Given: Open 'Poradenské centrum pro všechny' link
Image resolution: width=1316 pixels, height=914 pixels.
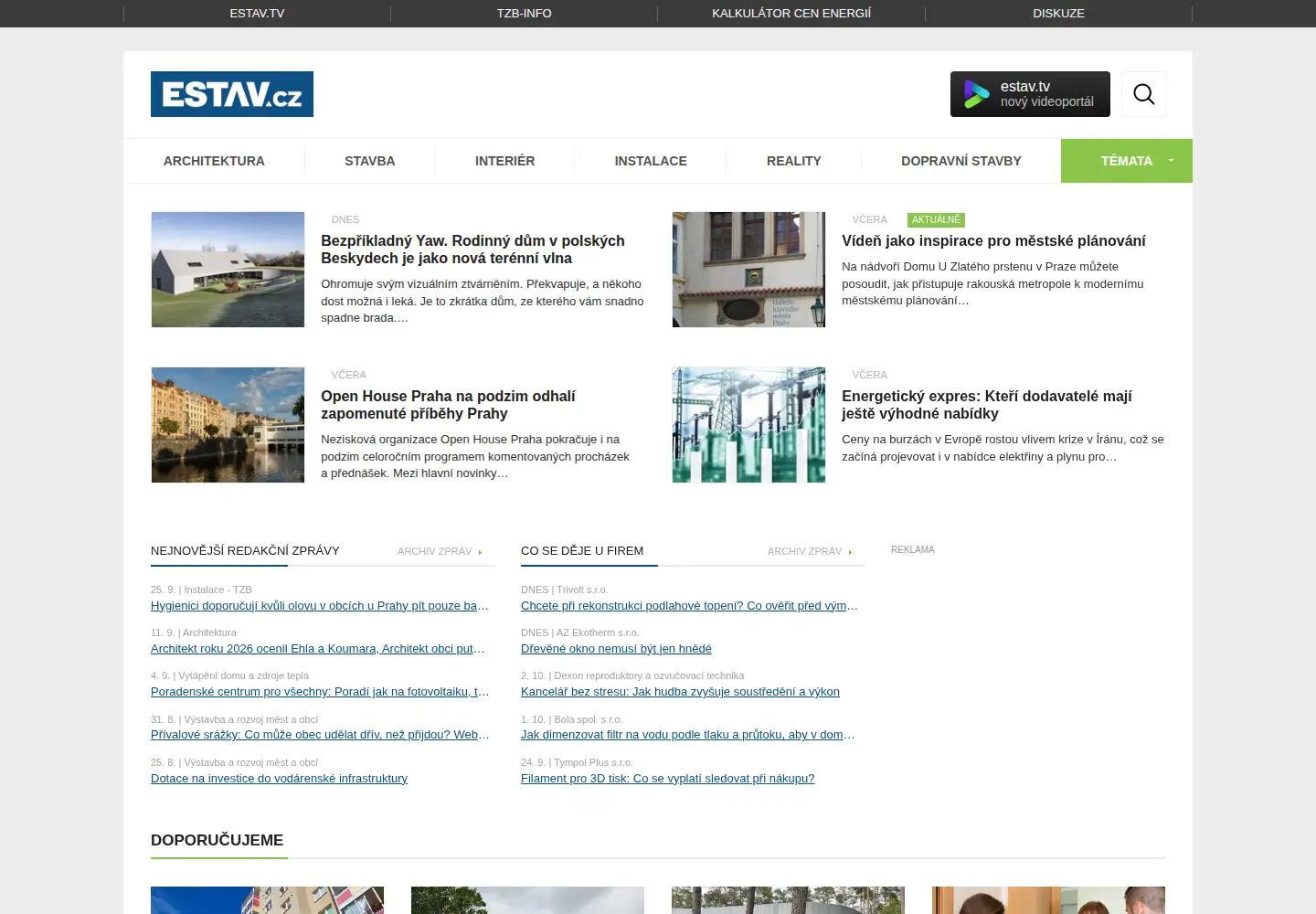Looking at the screenshot, I should click(320, 692).
